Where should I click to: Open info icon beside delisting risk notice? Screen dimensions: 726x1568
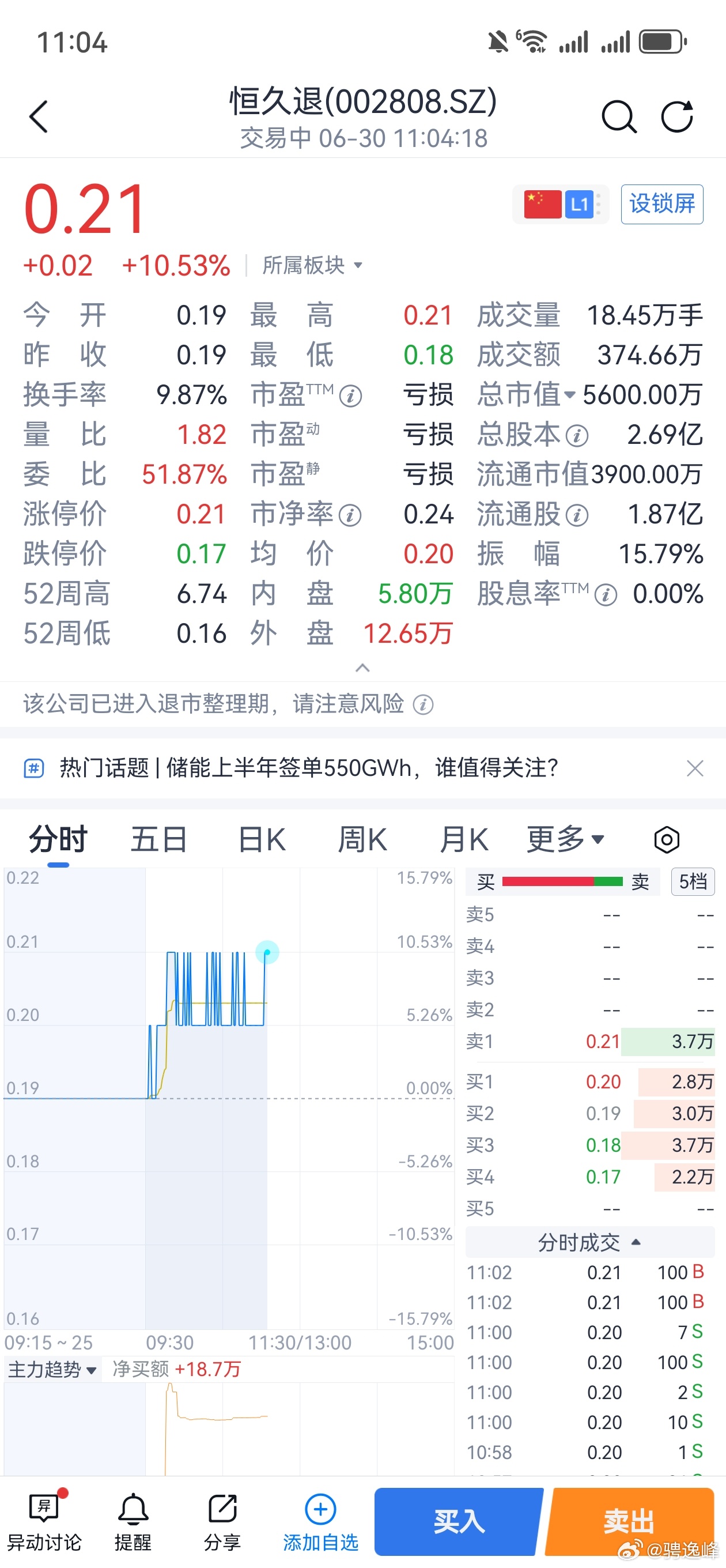(x=423, y=705)
